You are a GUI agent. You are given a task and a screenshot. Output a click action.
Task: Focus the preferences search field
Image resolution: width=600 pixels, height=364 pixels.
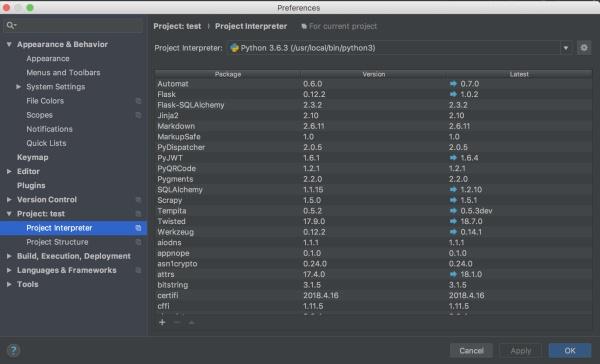pos(73,25)
